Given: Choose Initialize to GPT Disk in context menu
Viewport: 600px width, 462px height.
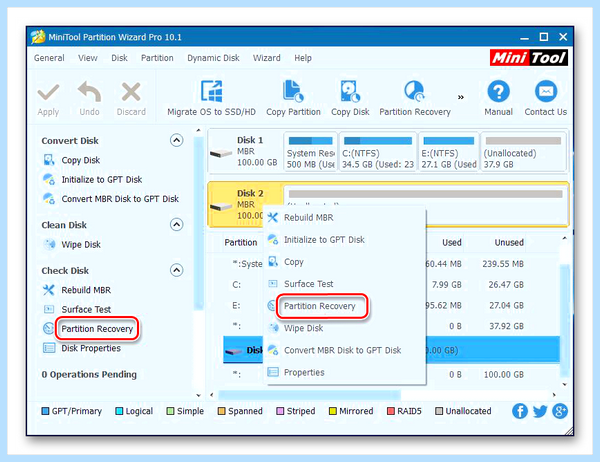Looking at the screenshot, I should click(x=346, y=240).
